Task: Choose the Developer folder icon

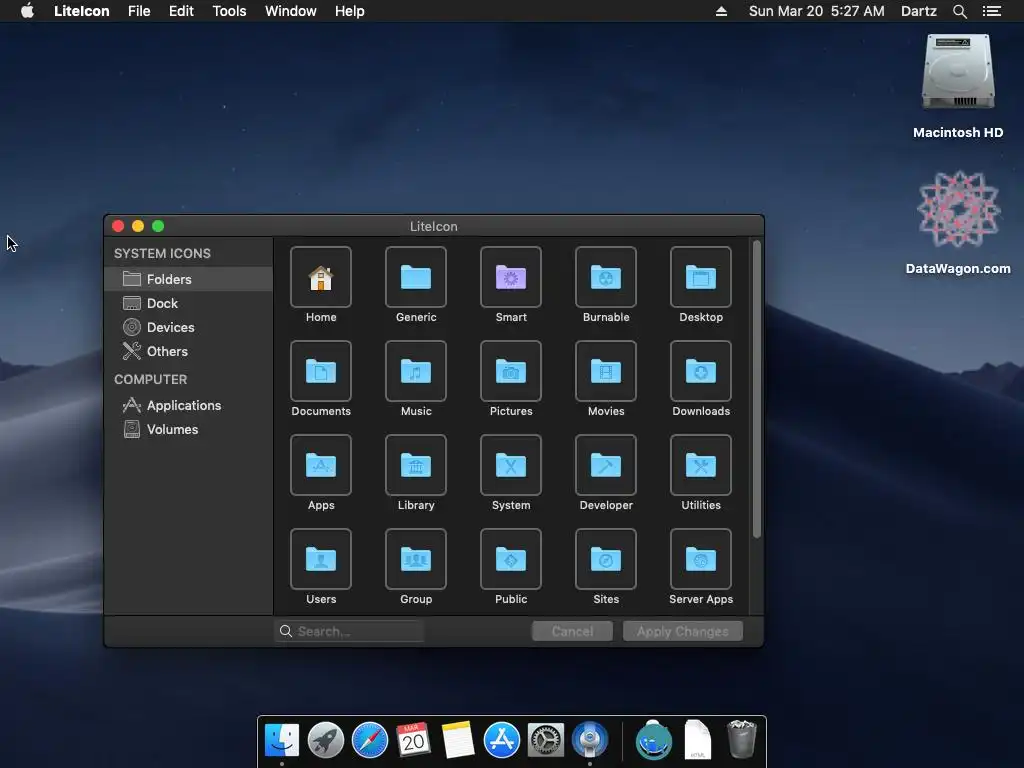Action: pos(606,465)
